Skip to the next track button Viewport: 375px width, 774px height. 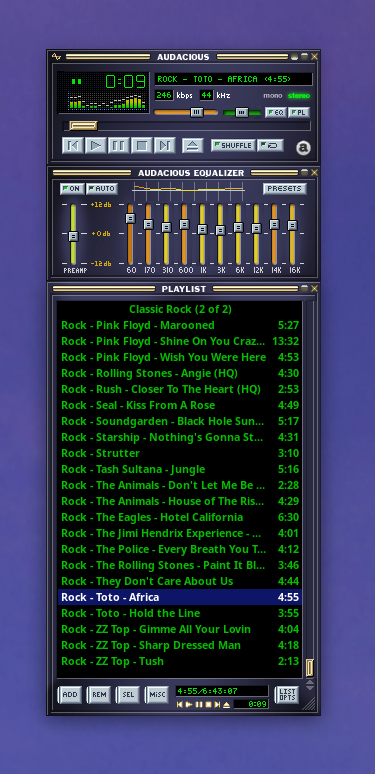point(165,146)
